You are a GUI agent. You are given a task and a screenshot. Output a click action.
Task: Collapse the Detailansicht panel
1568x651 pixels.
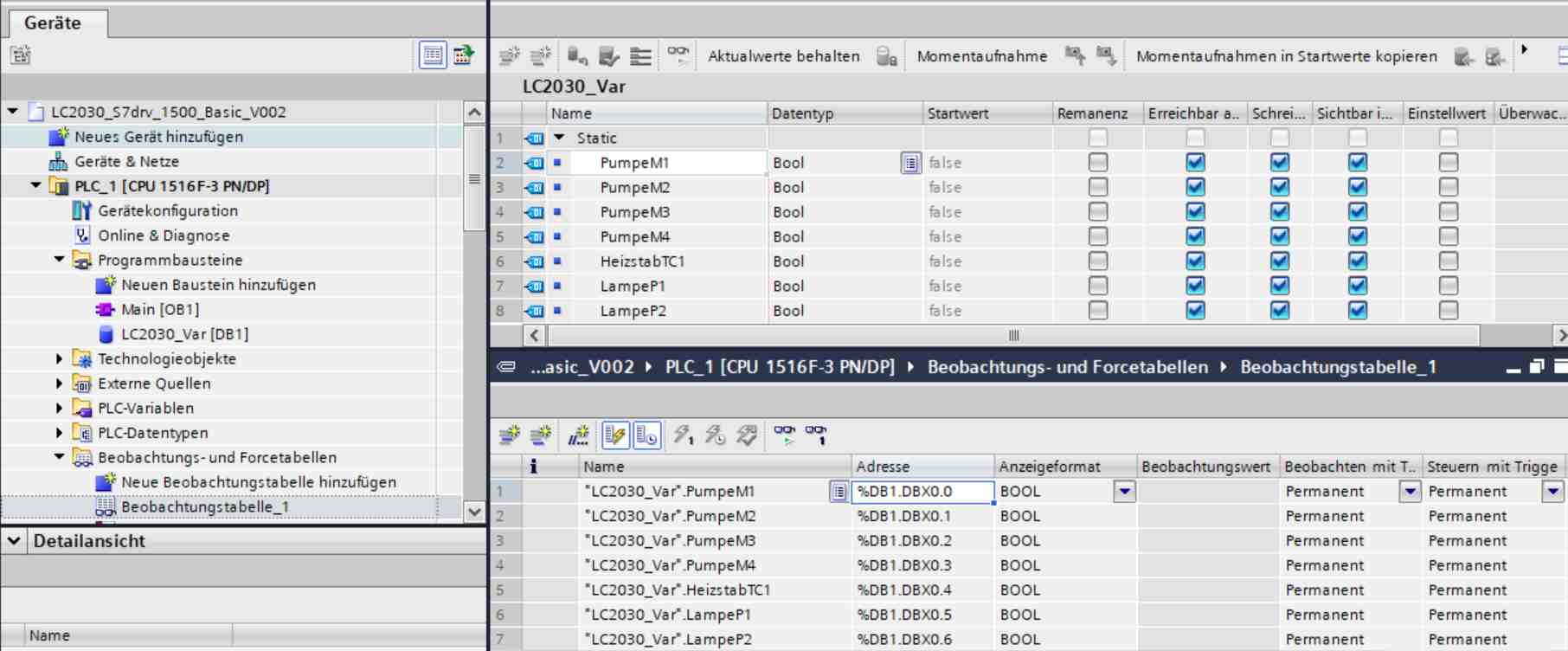point(14,541)
